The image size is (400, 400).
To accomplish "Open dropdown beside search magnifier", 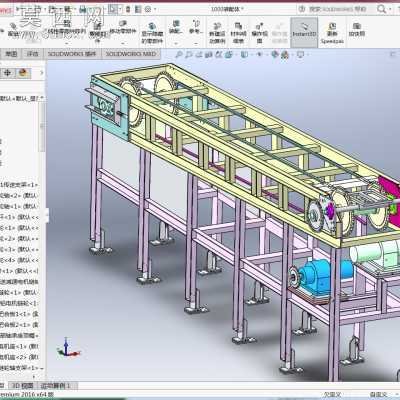I will [390, 9].
